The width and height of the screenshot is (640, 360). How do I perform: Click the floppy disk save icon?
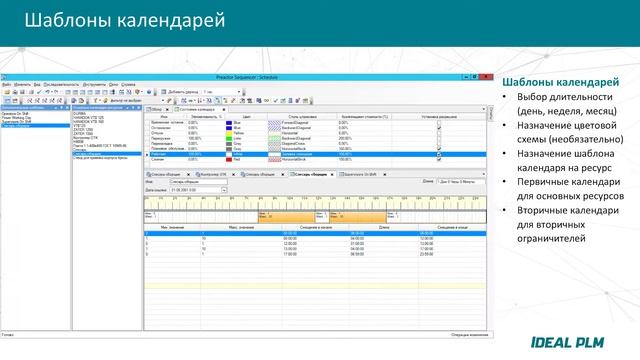coord(22,92)
